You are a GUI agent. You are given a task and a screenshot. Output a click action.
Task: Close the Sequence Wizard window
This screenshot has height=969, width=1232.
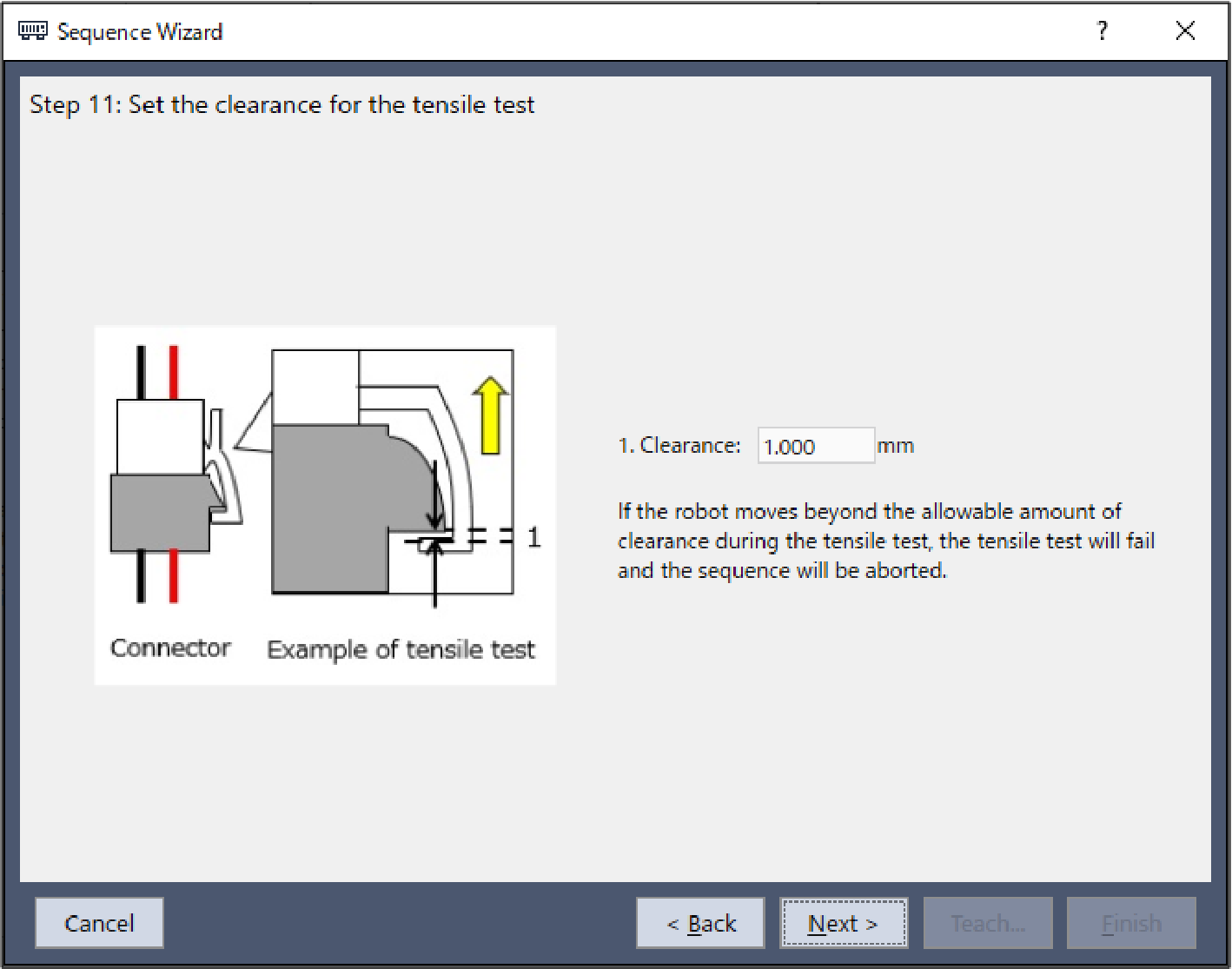point(1185,31)
